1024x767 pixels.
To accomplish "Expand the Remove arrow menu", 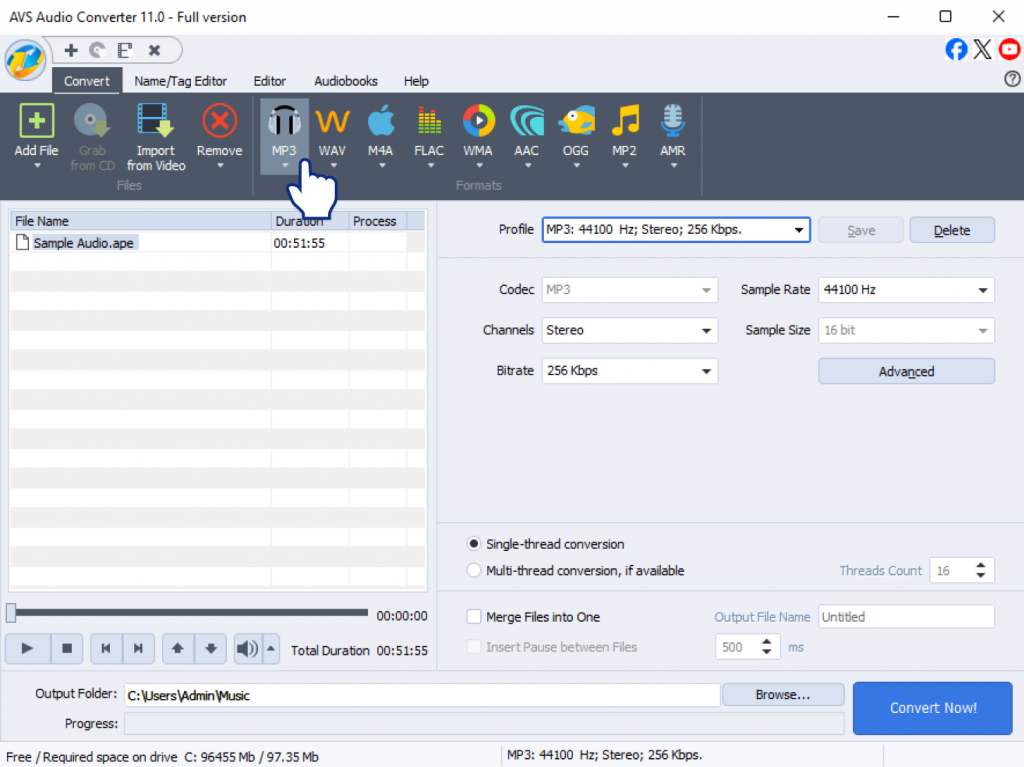I will 220,166.
